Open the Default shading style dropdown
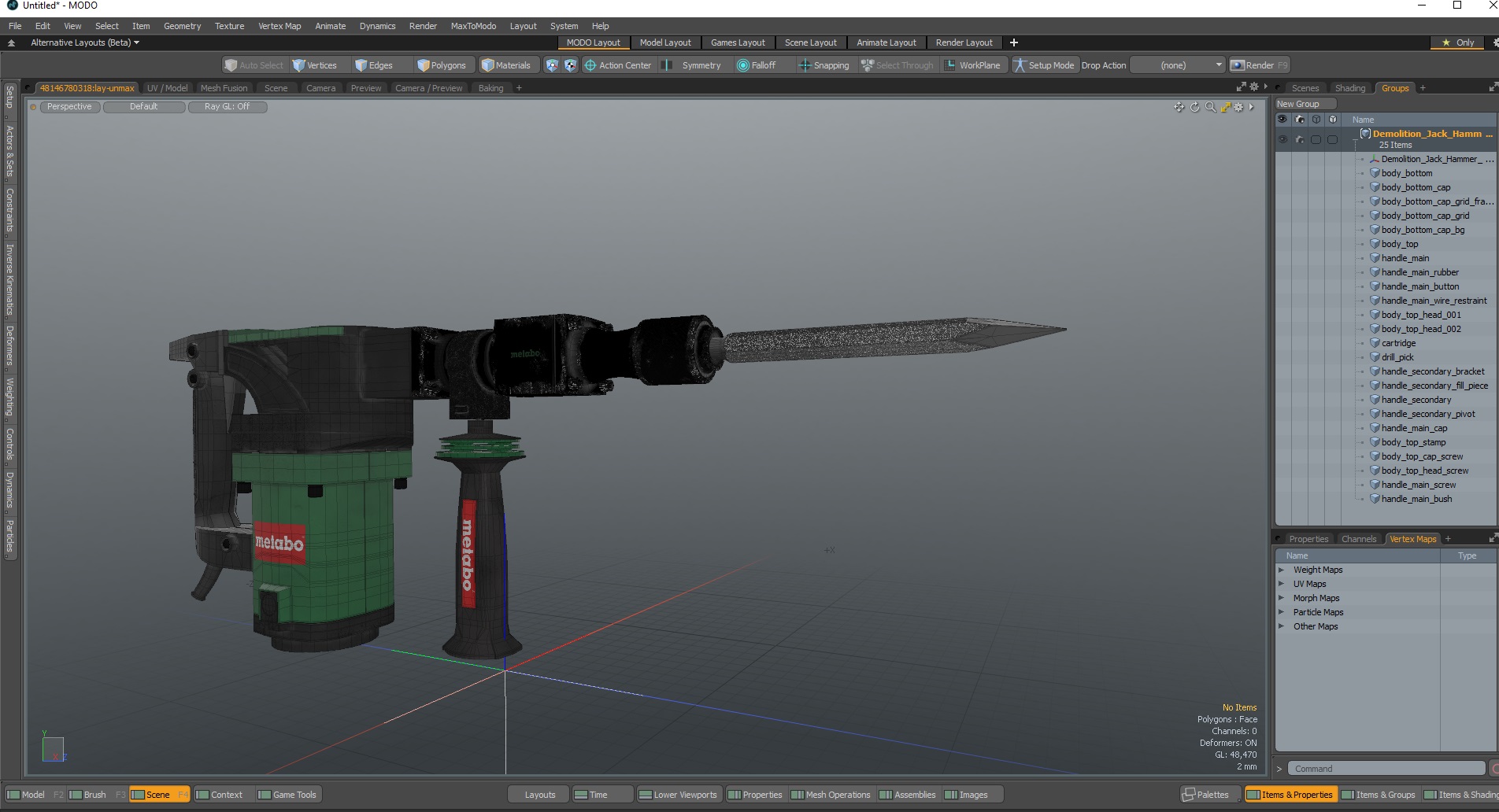This screenshot has width=1499, height=812. 144,107
